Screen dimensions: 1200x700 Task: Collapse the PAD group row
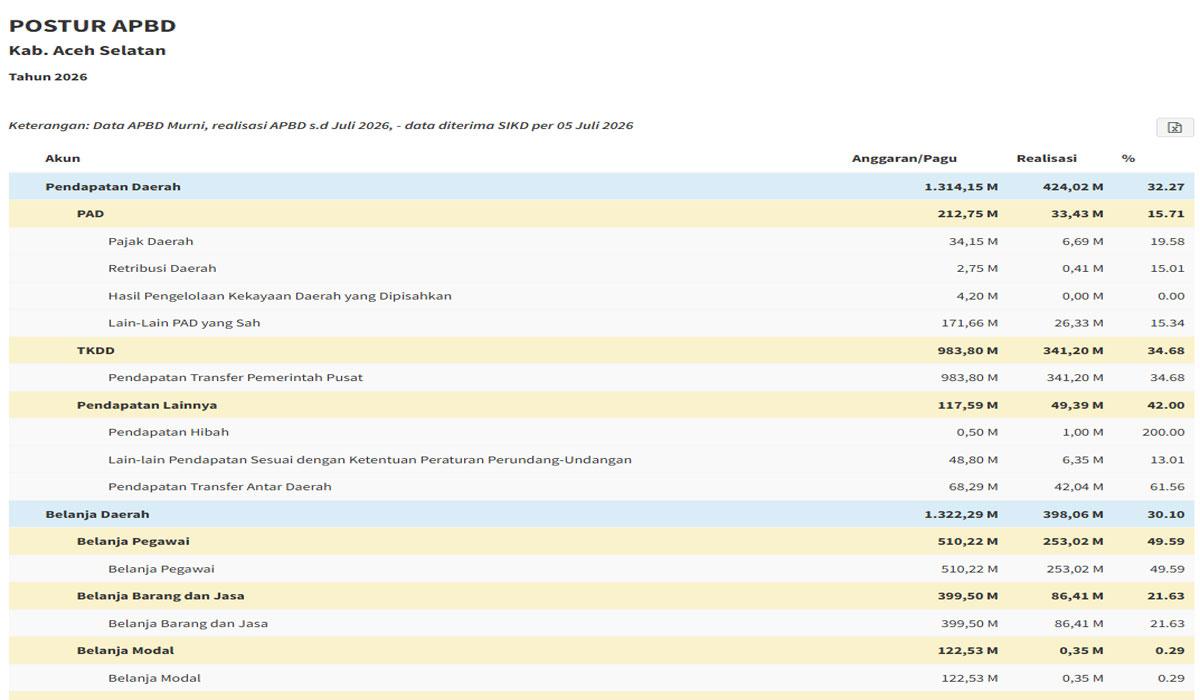click(602, 213)
